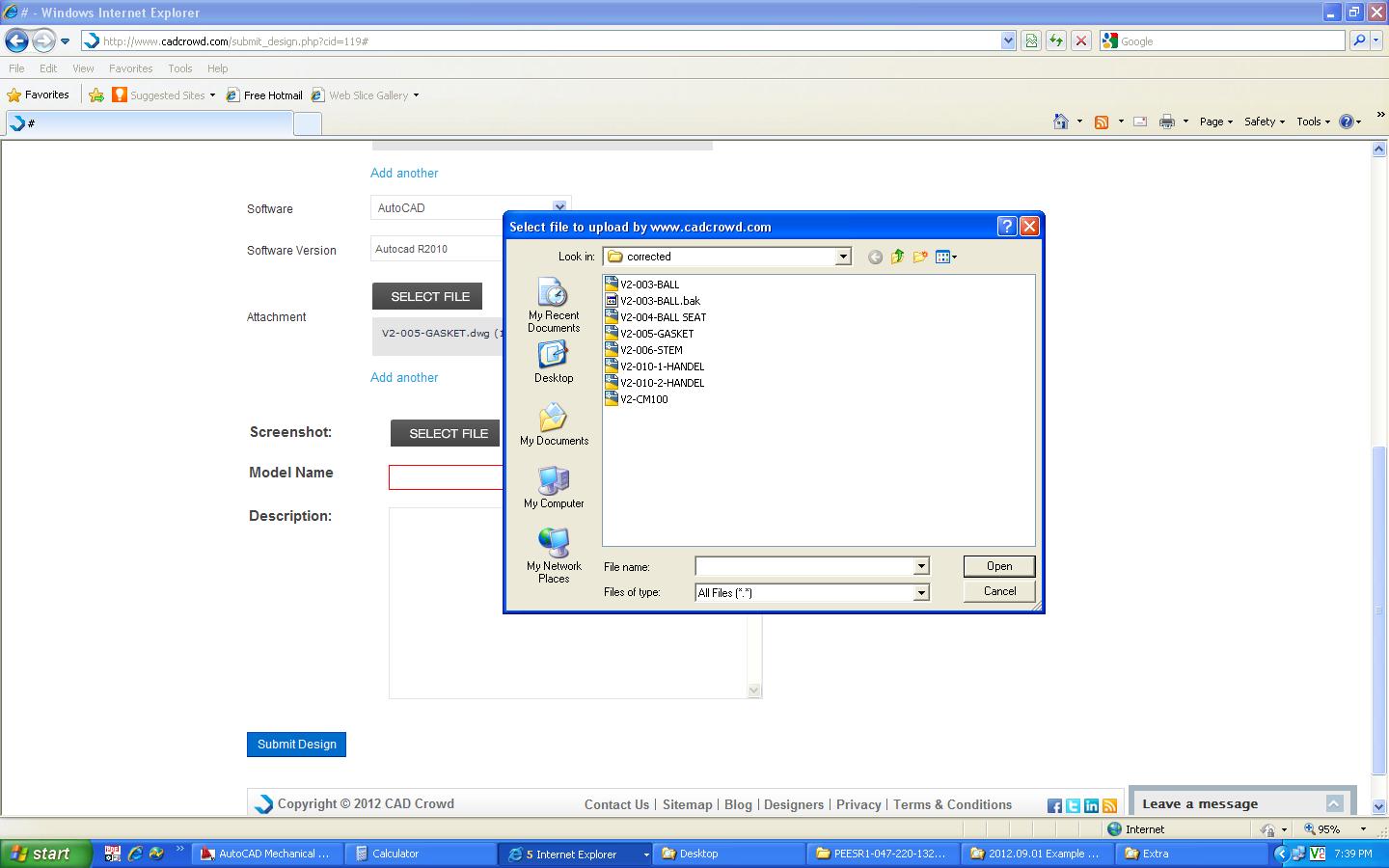This screenshot has height=868, width=1389.
Task: Open the View Menu icon in dialog
Action: (945, 257)
